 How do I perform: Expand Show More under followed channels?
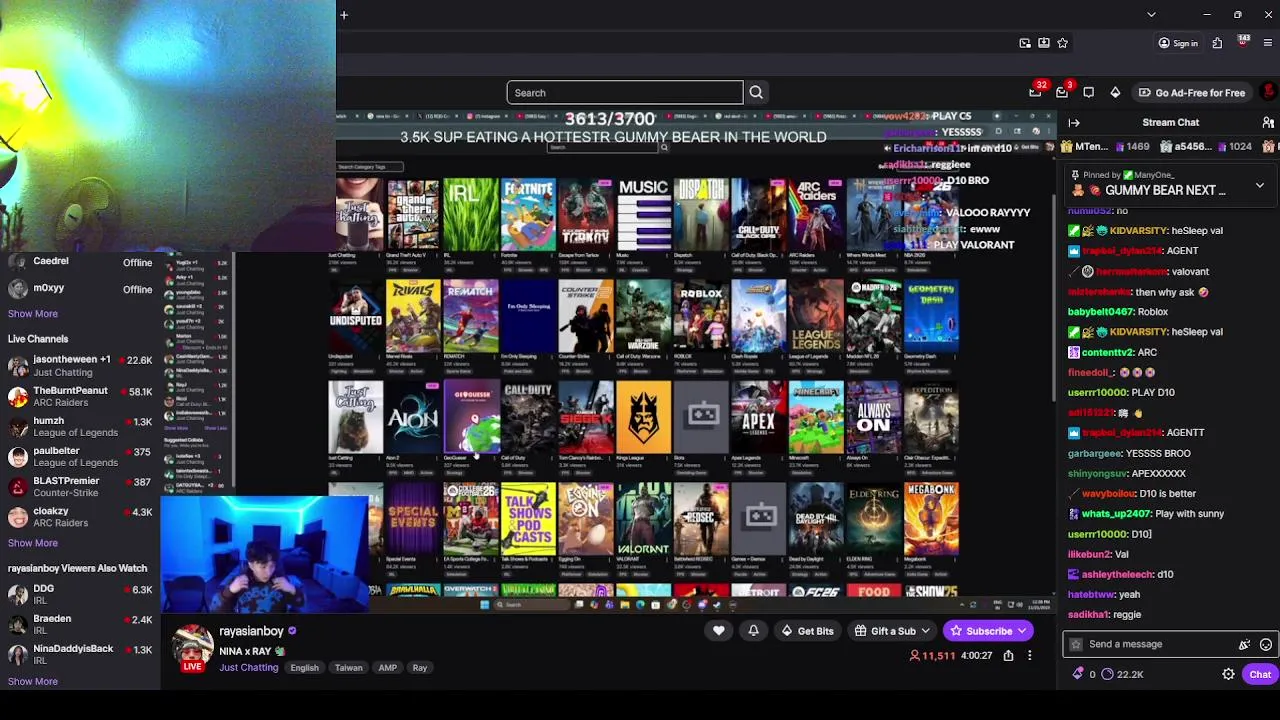33,313
